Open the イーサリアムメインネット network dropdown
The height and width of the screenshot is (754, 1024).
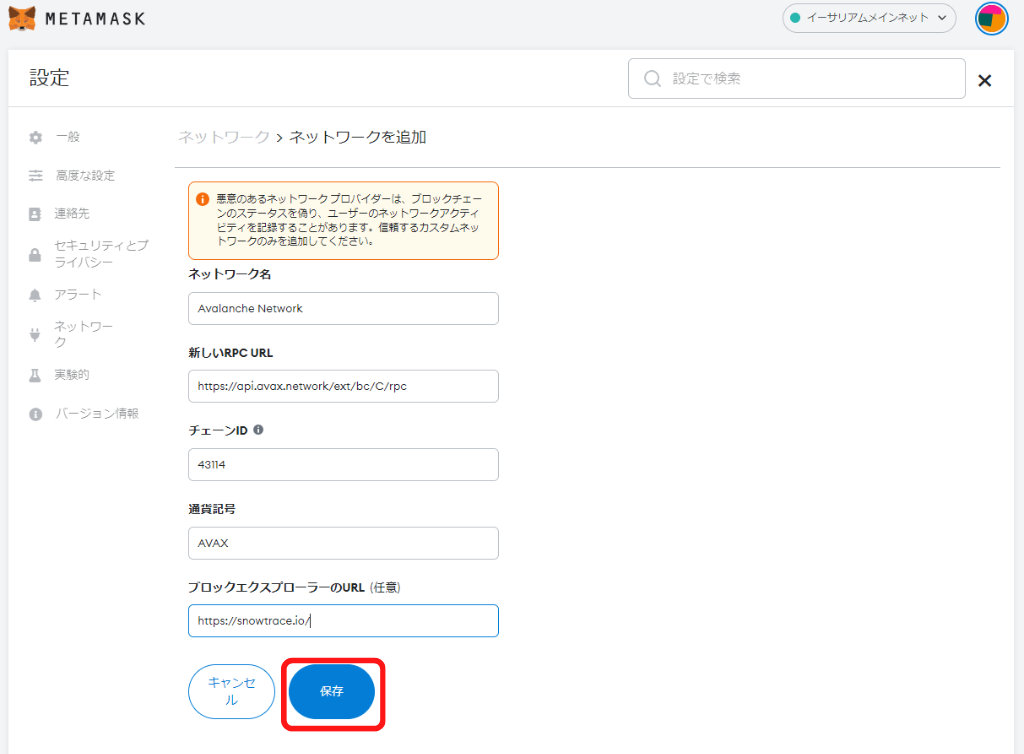coord(869,18)
